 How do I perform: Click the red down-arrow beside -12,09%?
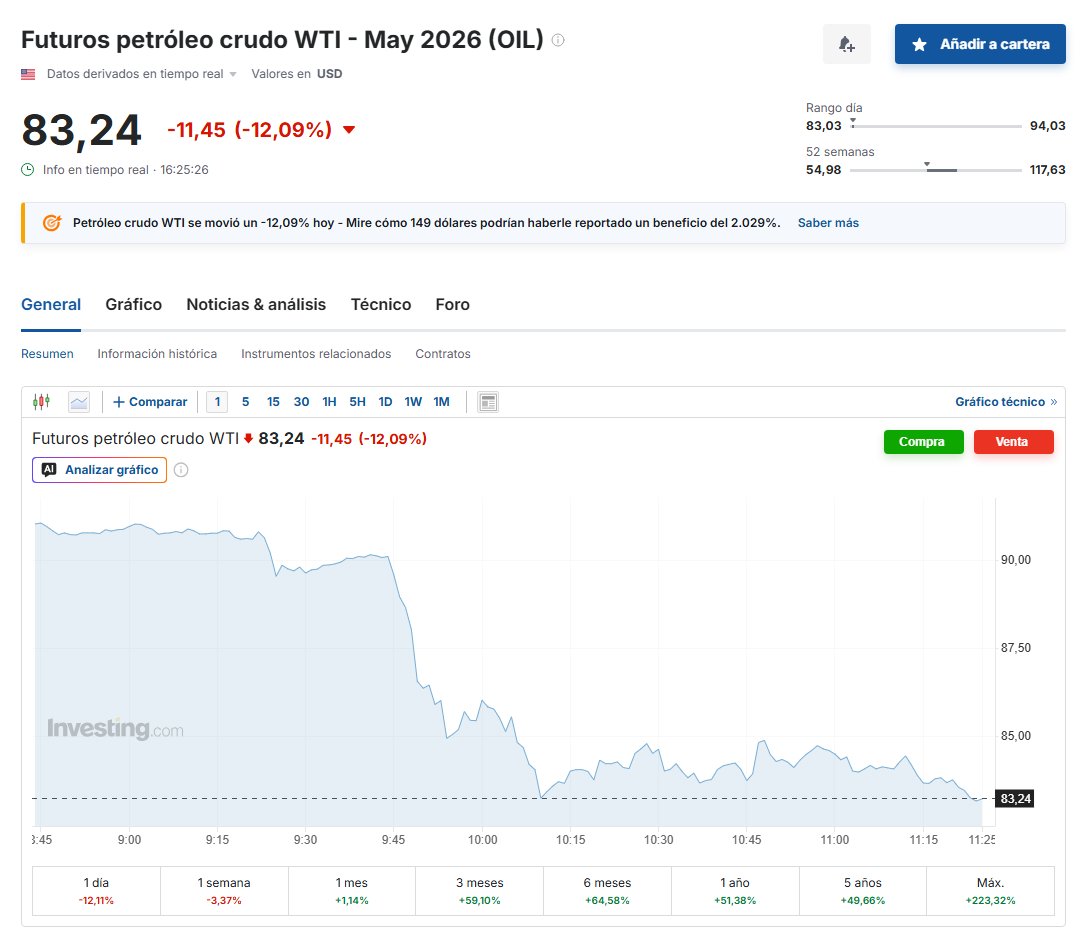(349, 130)
